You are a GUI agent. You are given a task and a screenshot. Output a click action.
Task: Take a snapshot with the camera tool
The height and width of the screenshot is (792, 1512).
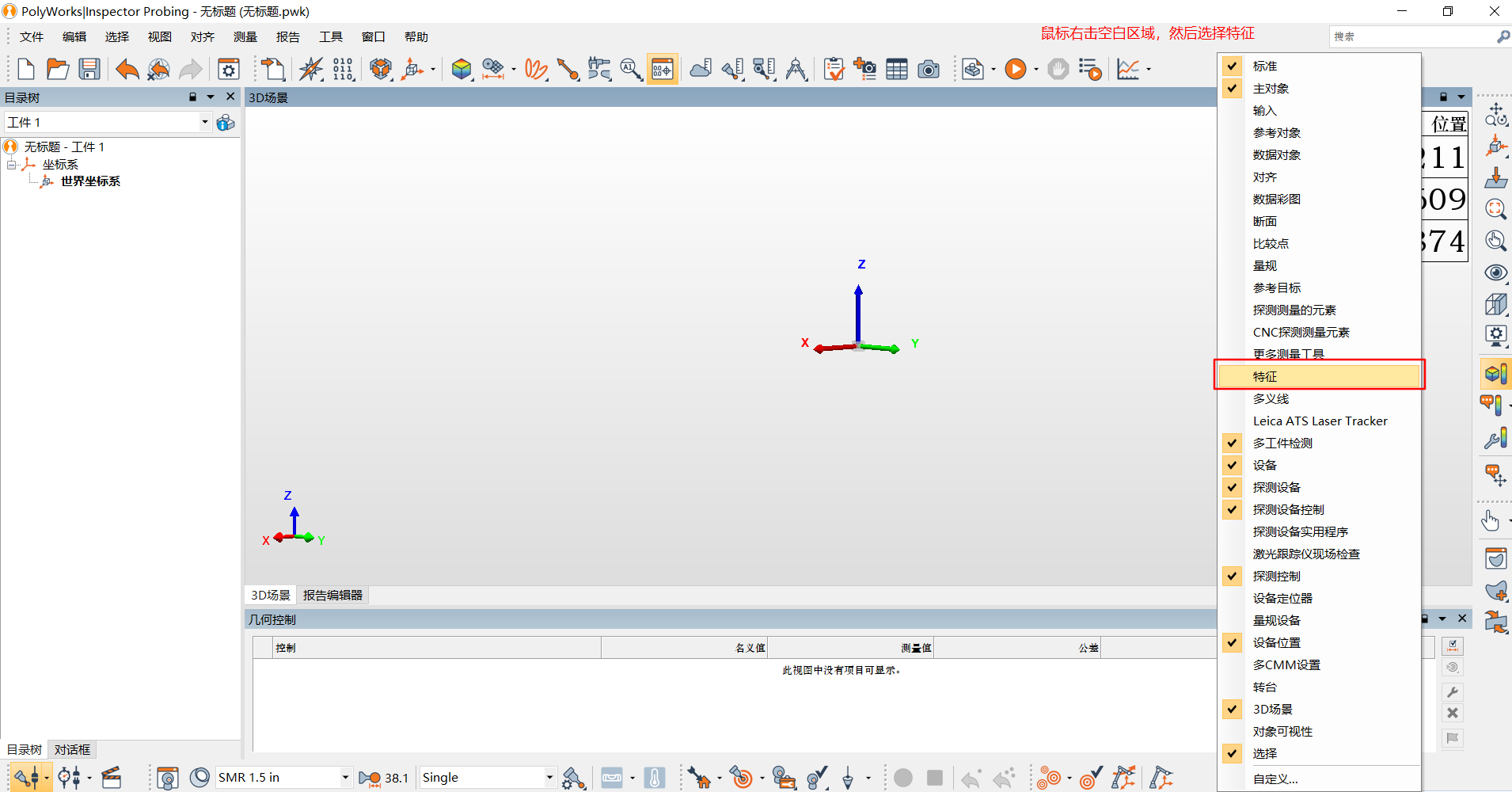(x=928, y=69)
